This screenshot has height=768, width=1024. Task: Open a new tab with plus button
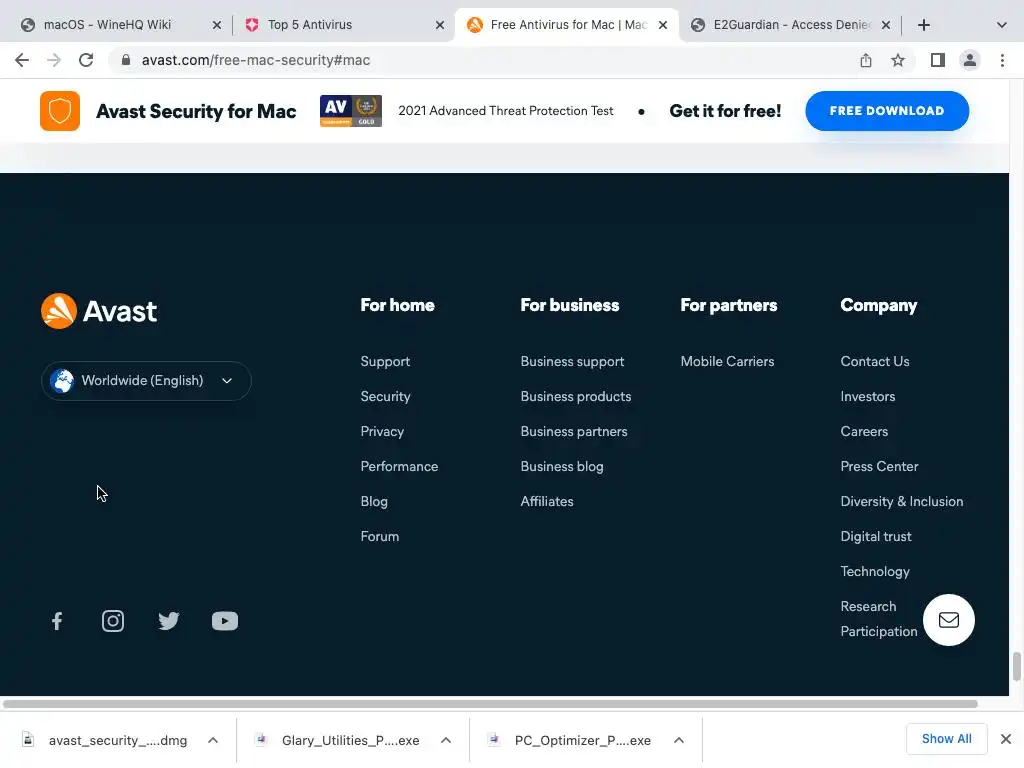point(923,25)
